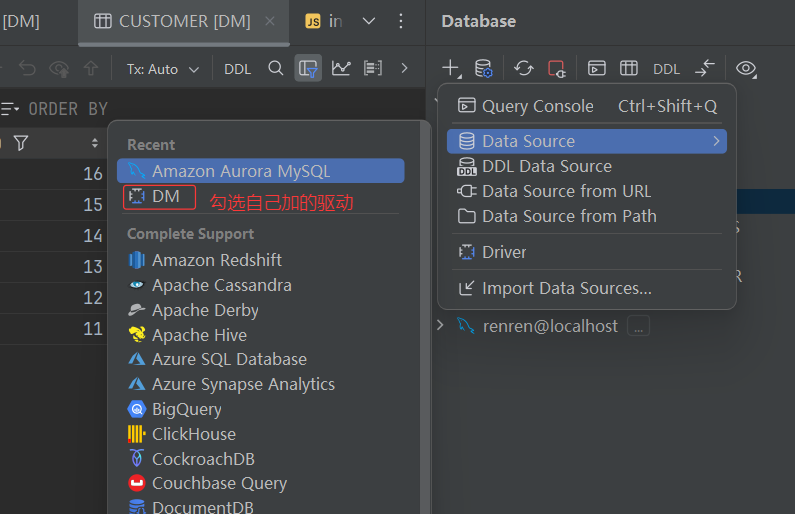Choose Amazon Aurora MySQL from Recent
Image resolution: width=795 pixels, height=514 pixels.
261,171
